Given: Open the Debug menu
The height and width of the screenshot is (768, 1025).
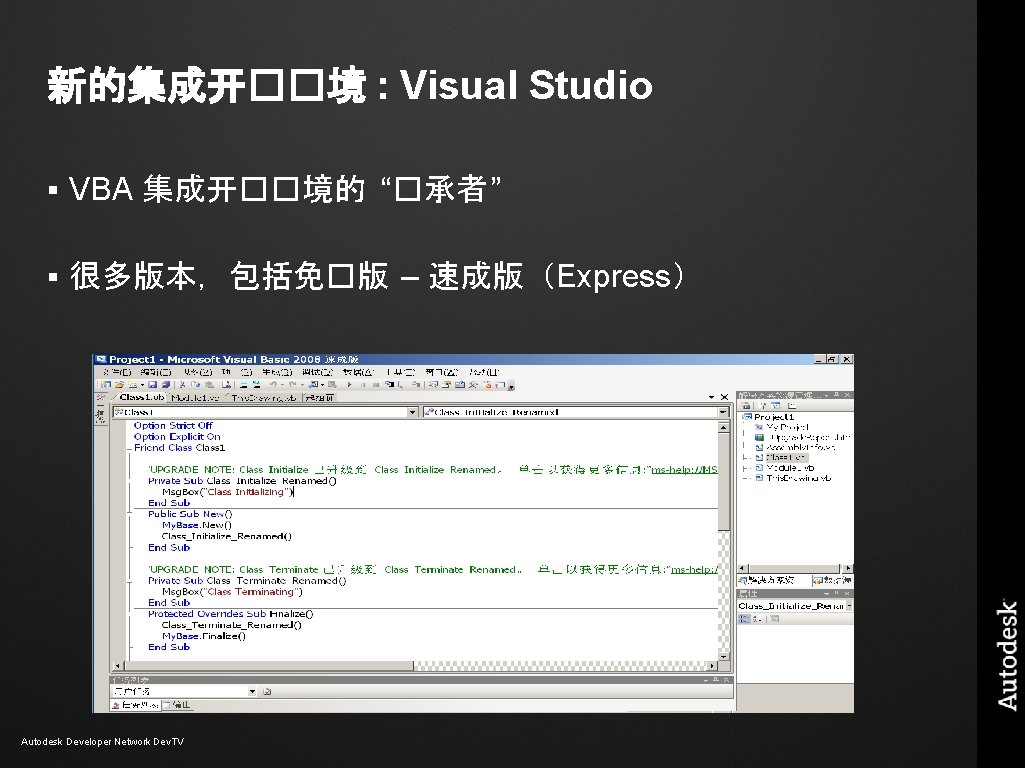Looking at the screenshot, I should [x=318, y=372].
